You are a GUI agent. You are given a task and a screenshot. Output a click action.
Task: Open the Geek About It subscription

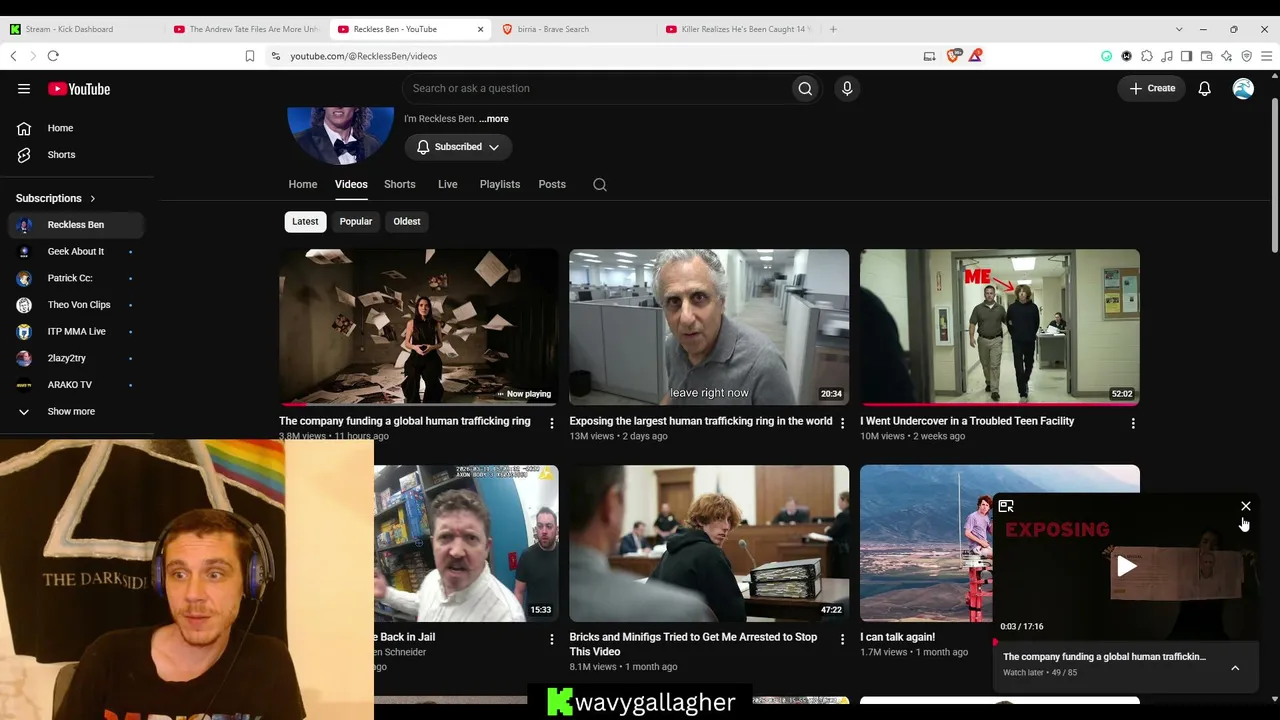[x=76, y=251]
